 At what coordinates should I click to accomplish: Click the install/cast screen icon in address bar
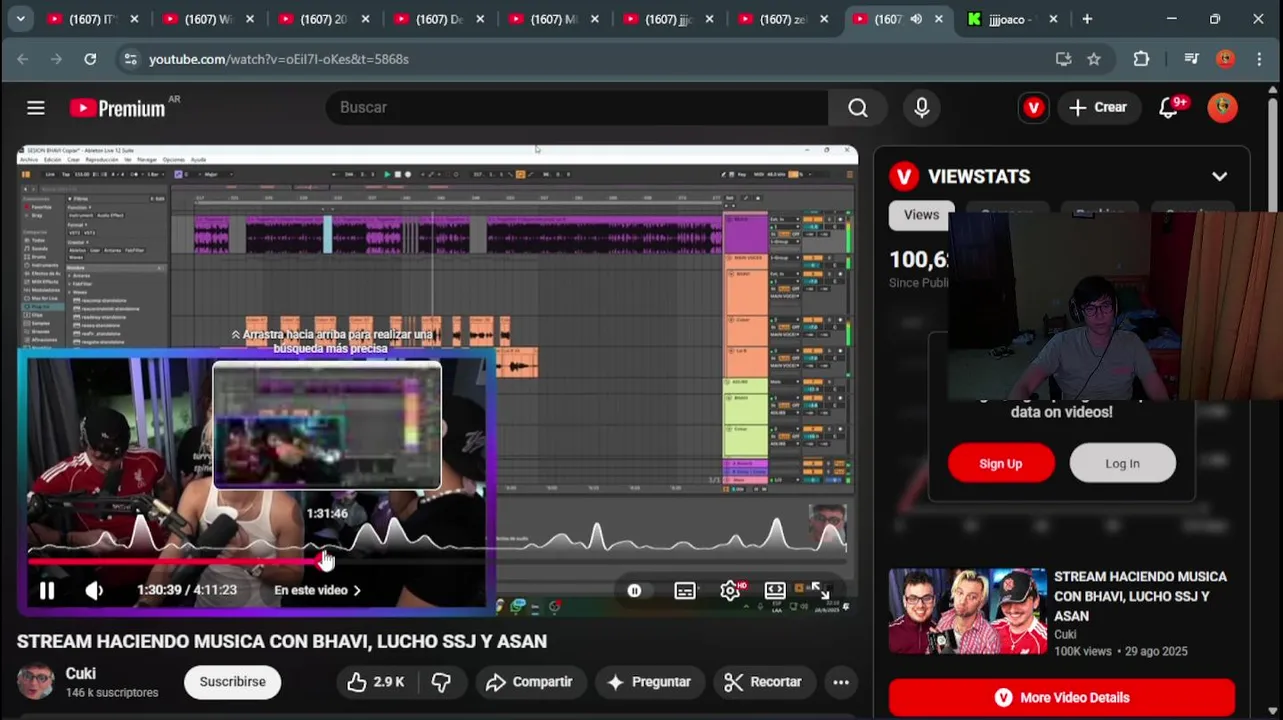pos(1063,59)
